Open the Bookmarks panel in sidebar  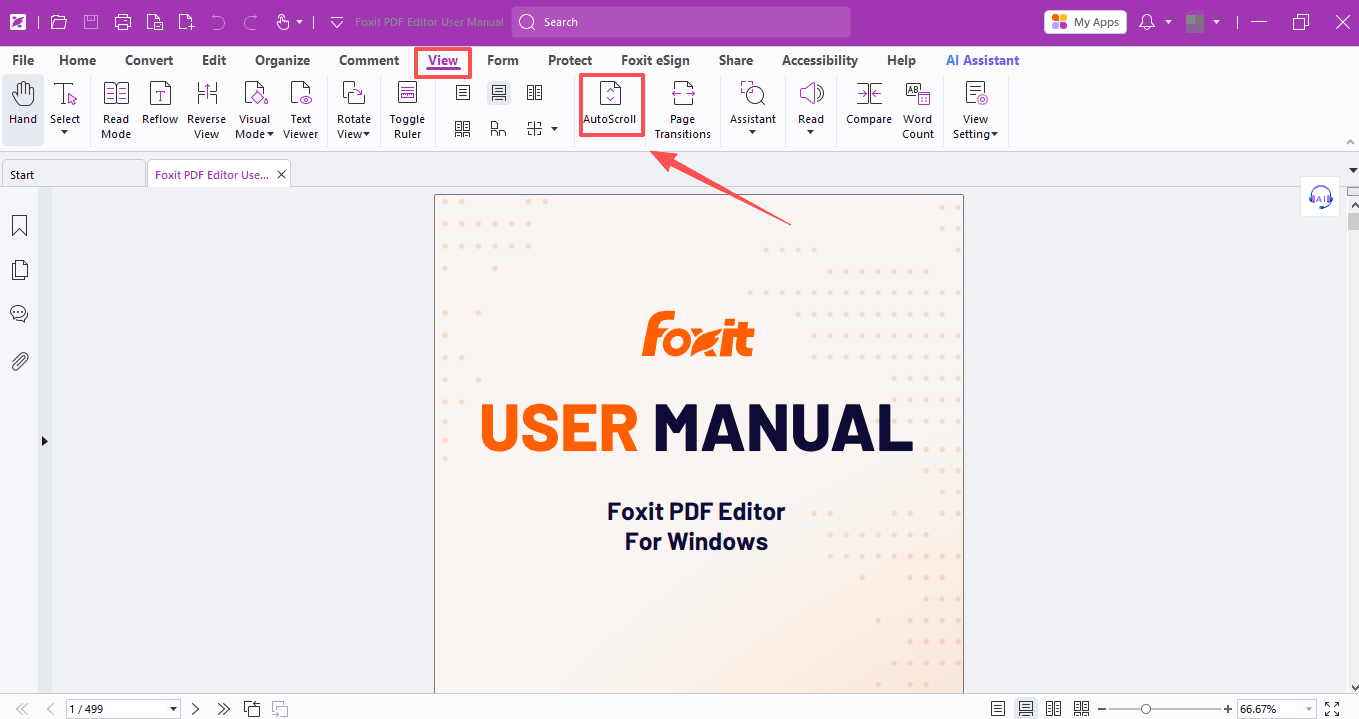coord(19,226)
